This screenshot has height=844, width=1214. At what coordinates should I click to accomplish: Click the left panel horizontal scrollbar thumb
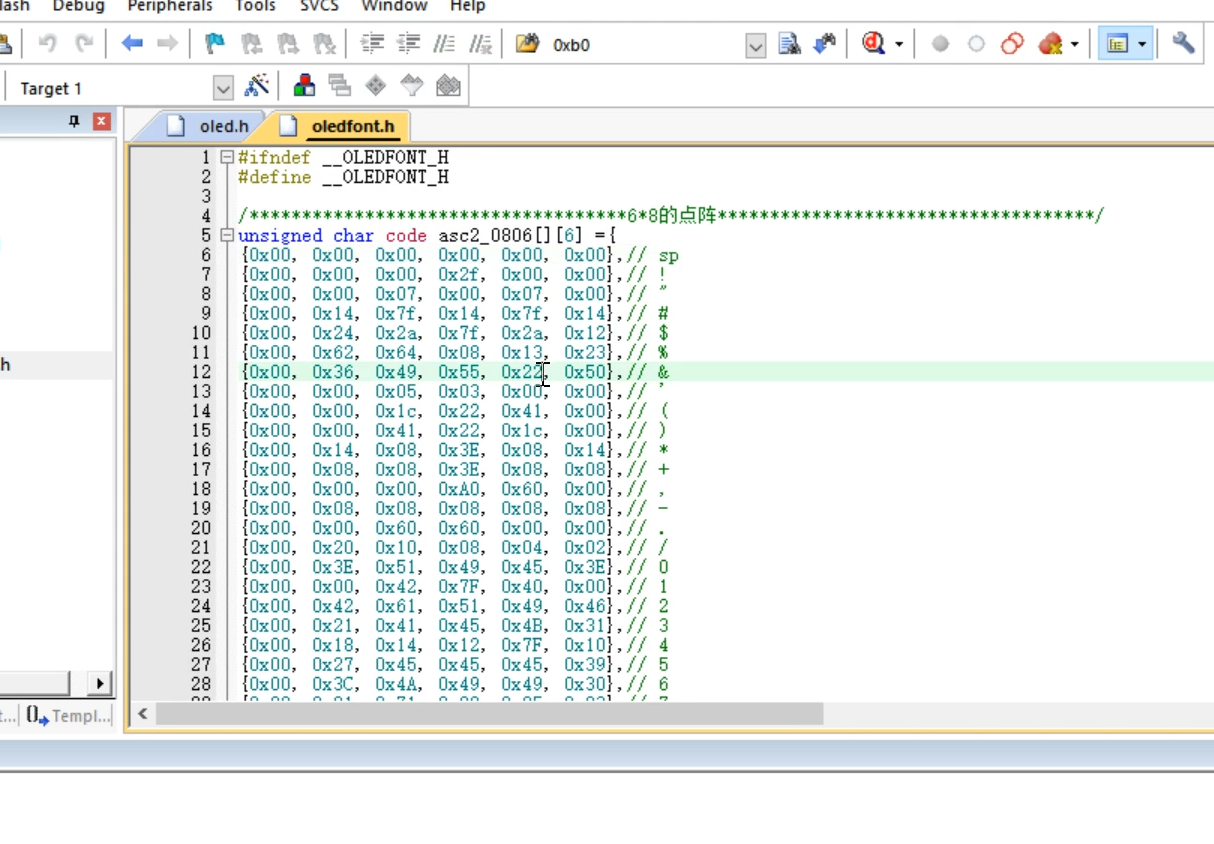[34, 684]
